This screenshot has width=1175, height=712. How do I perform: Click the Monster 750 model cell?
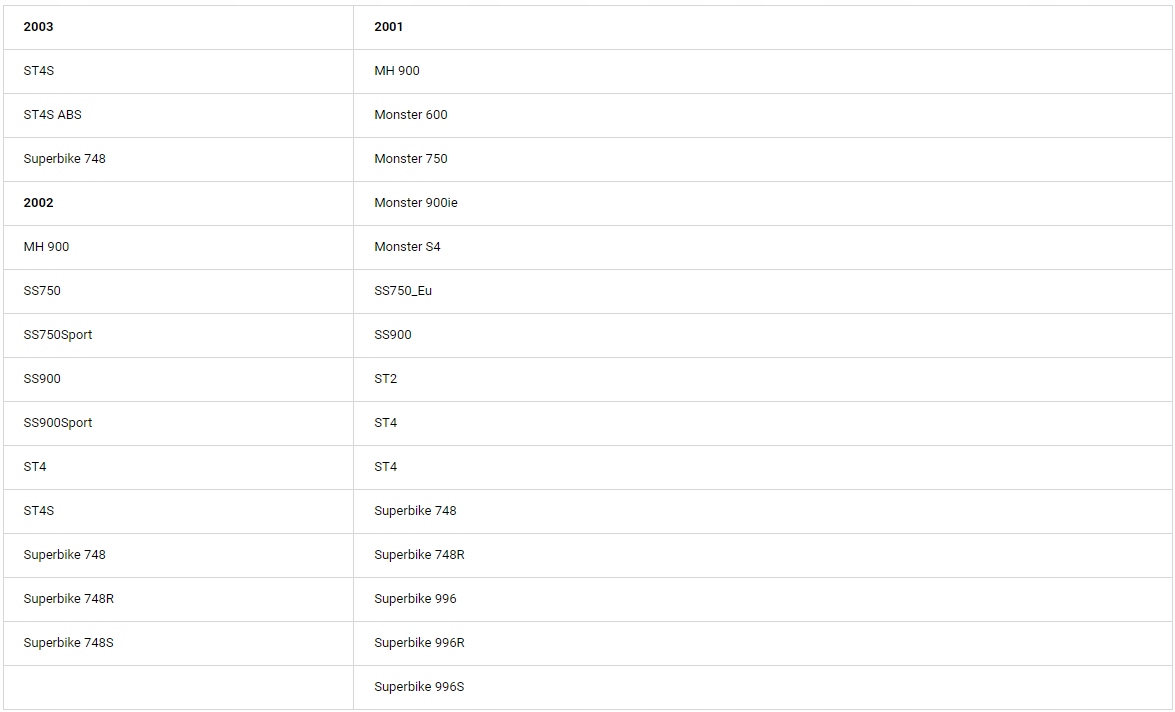[x=411, y=159]
